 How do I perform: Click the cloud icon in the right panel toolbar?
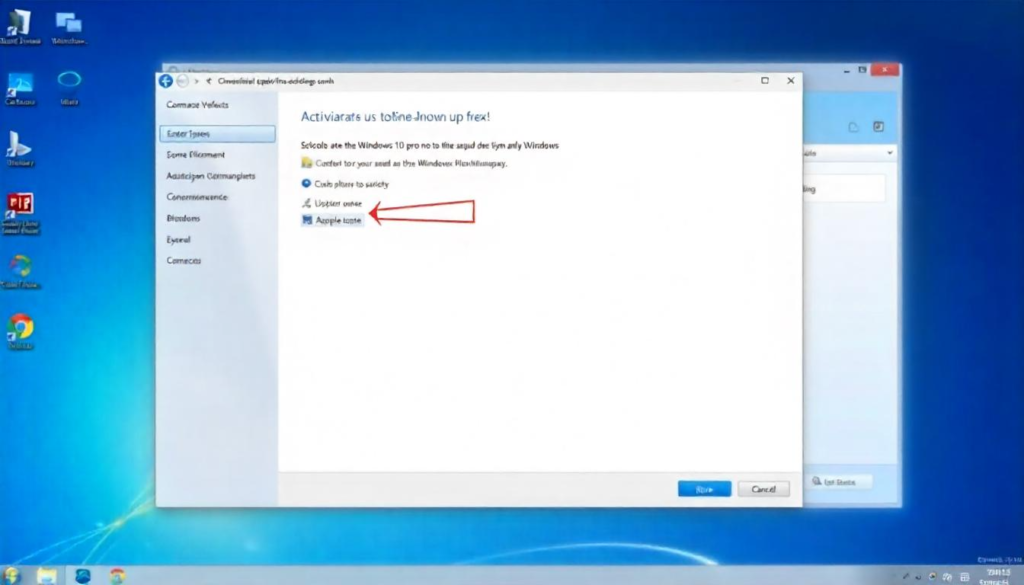coord(853,127)
